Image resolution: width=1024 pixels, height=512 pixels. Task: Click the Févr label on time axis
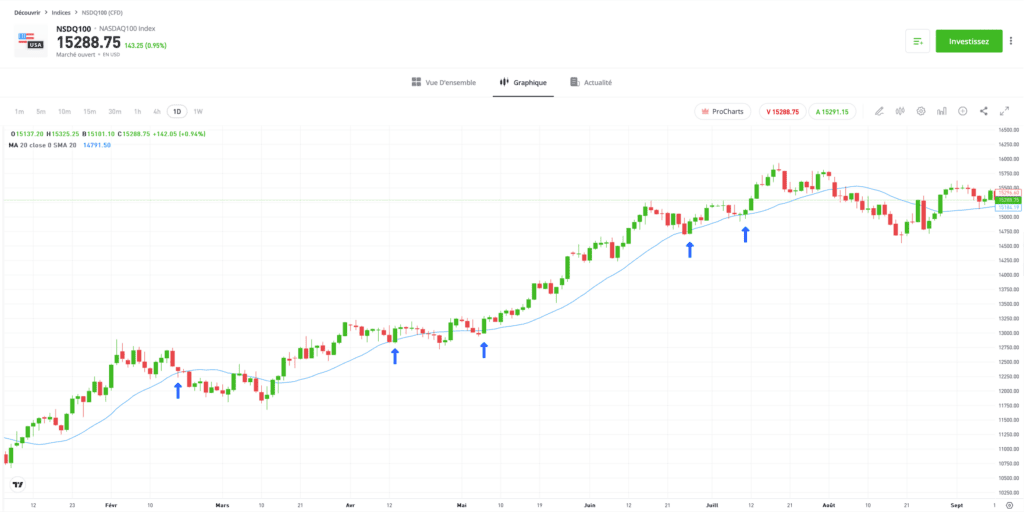pyautogui.click(x=112, y=505)
